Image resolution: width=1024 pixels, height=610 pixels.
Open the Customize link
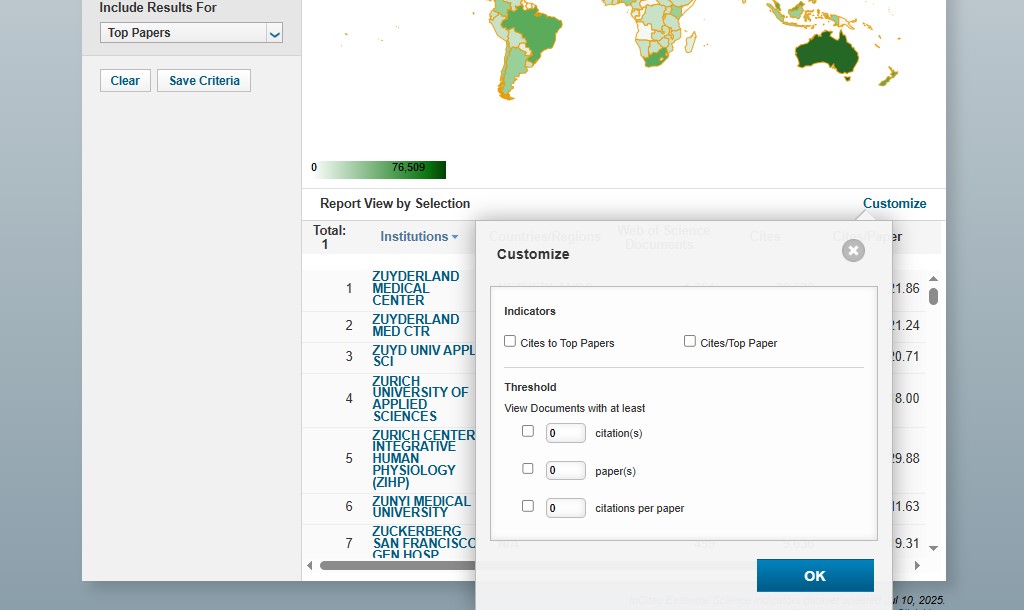[x=895, y=203]
